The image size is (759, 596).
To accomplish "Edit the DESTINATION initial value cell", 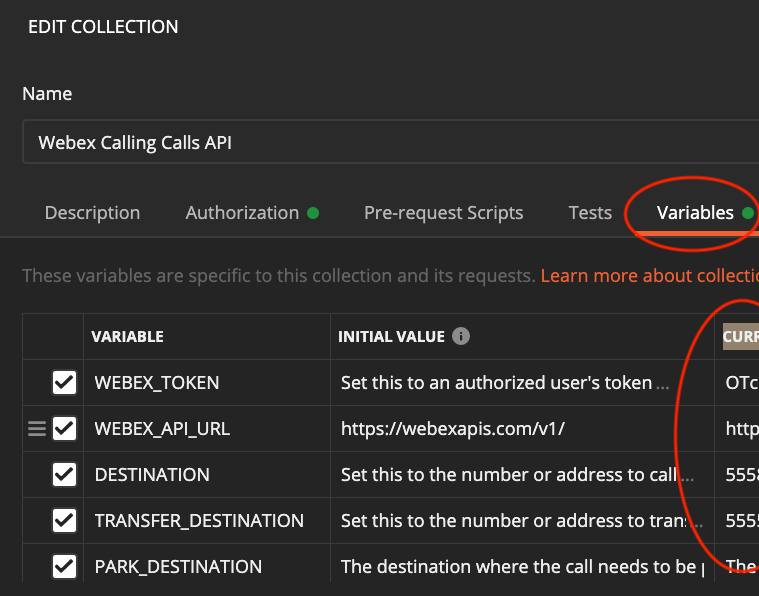I will coord(522,474).
